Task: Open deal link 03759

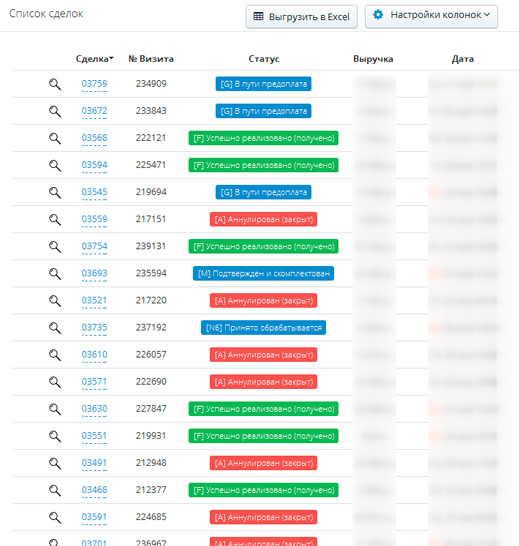Action: tap(94, 84)
